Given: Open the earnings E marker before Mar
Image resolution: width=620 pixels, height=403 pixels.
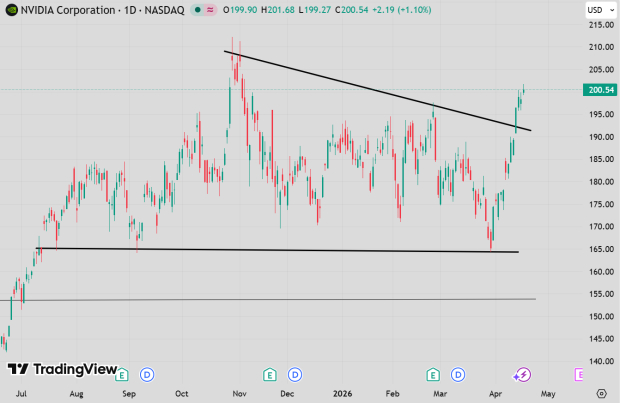Looking at the screenshot, I should (433, 375).
